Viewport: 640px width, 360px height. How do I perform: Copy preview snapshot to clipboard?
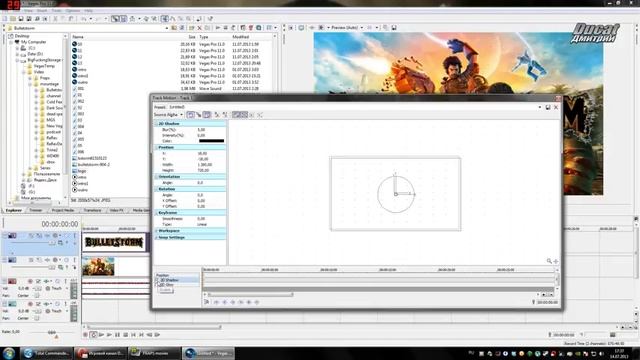(x=386, y=28)
